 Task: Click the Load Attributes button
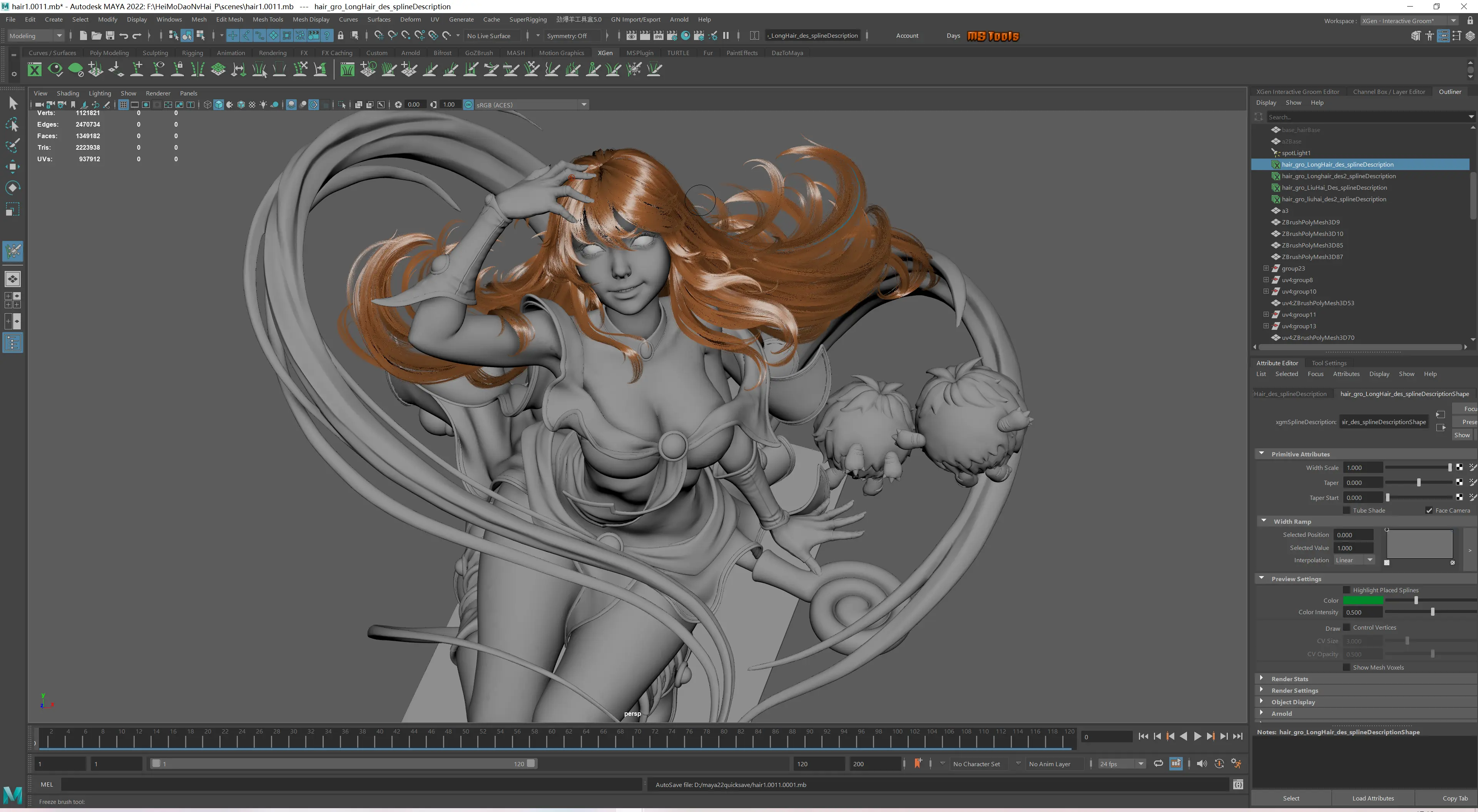(1373, 798)
